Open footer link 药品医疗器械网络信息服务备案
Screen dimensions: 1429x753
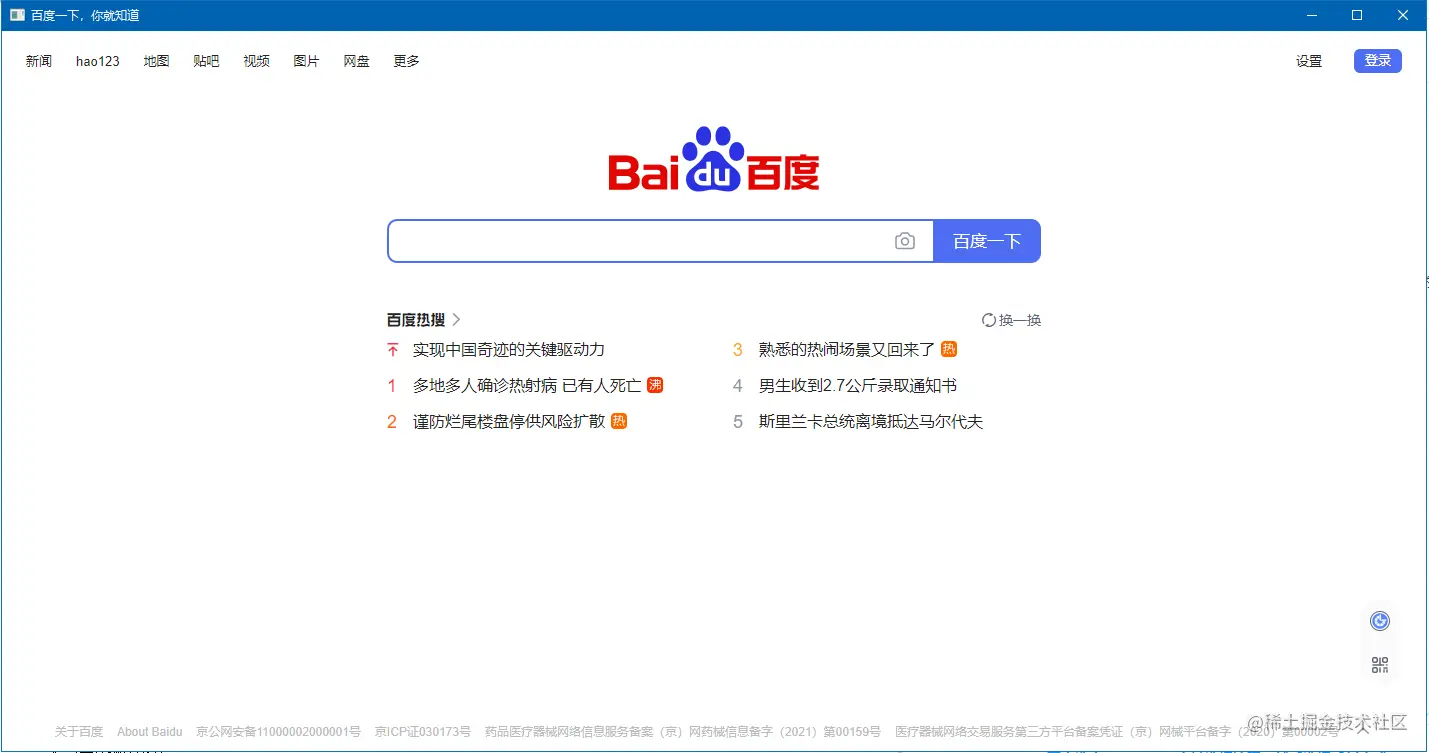click(683, 732)
